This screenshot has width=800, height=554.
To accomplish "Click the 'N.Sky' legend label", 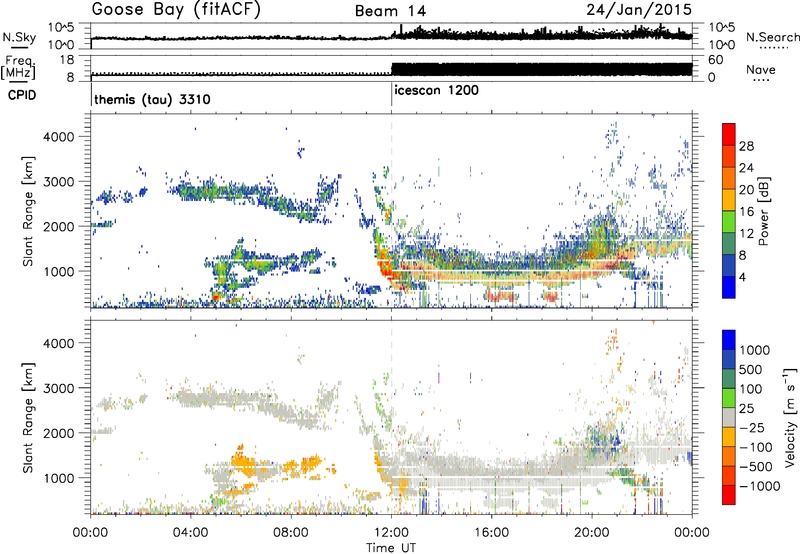I will point(19,37).
